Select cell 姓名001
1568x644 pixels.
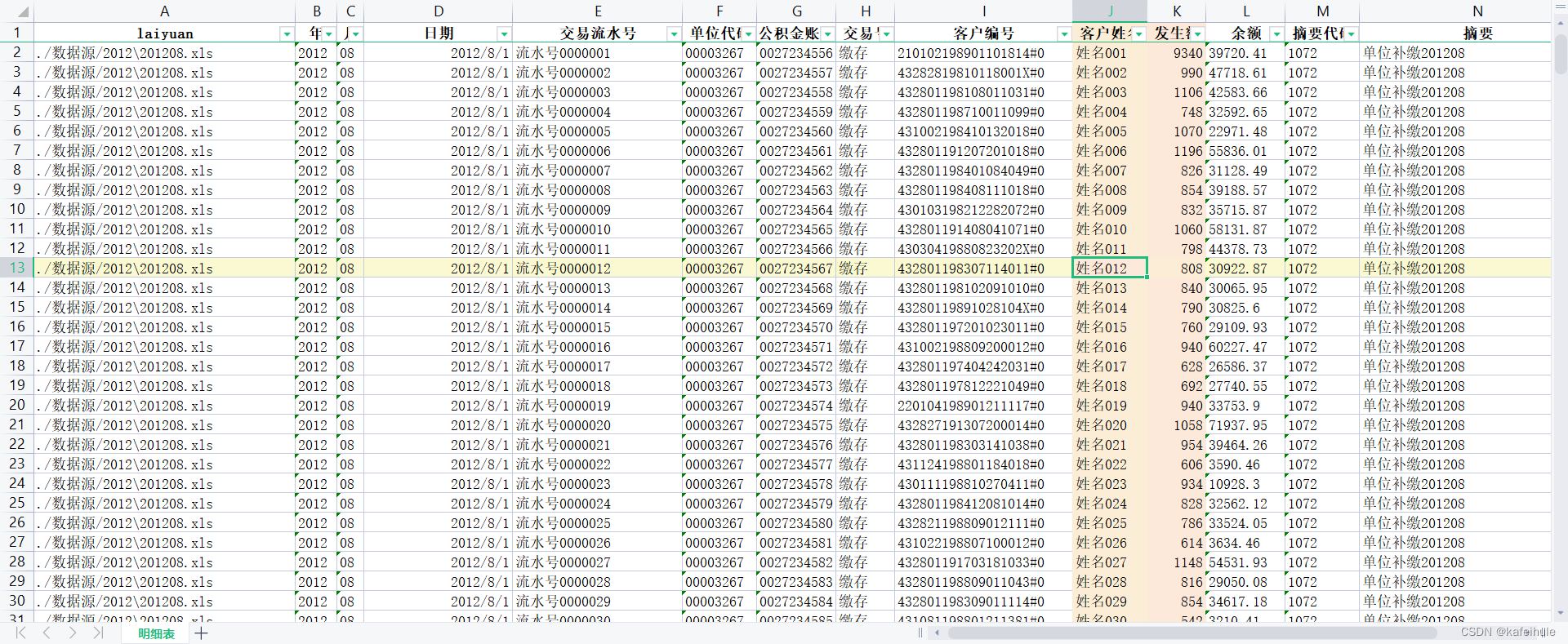[1110, 52]
